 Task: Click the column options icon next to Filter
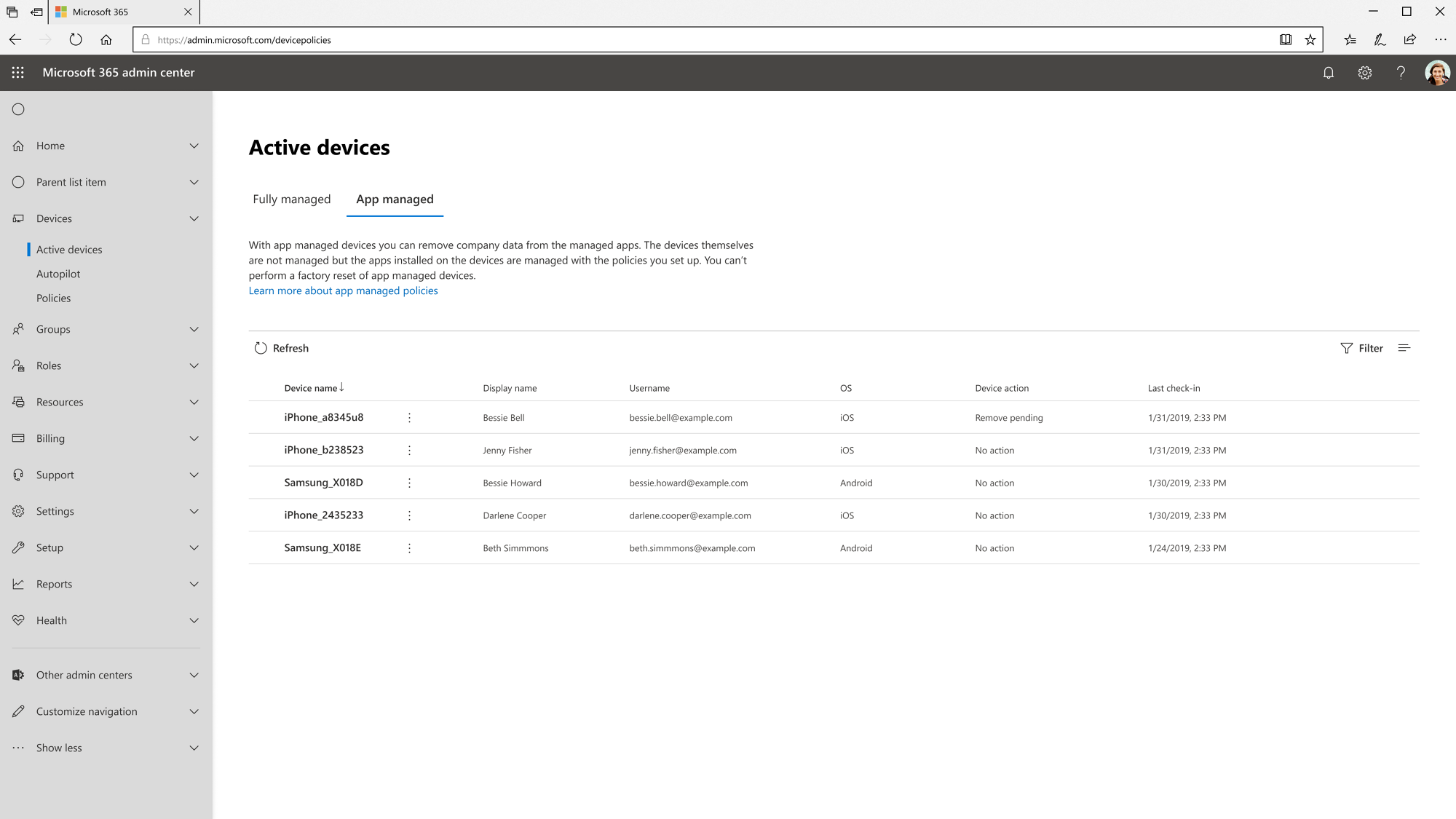point(1404,348)
